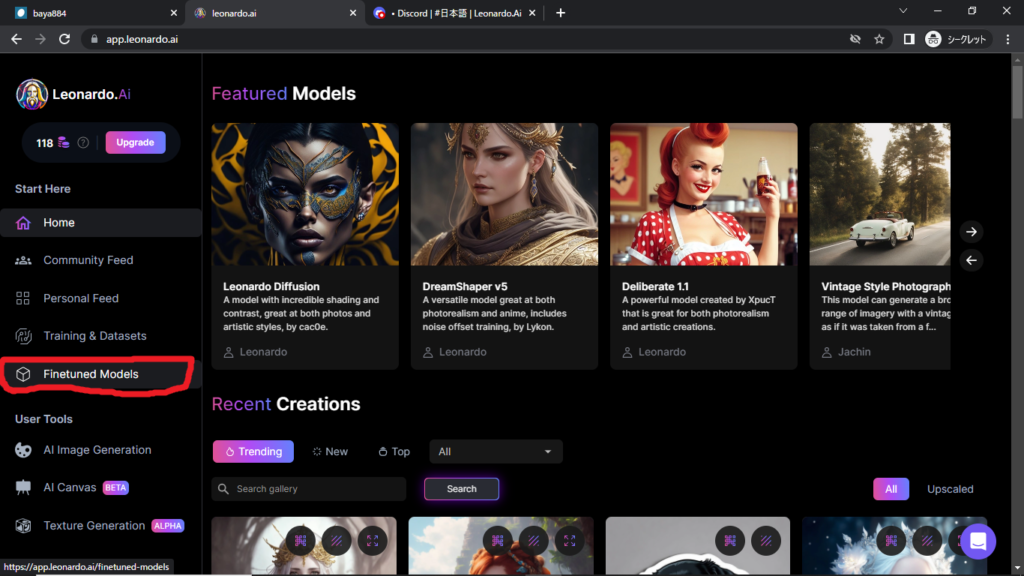
Task: Reload the page using browser refresh icon
Action: pos(65,39)
